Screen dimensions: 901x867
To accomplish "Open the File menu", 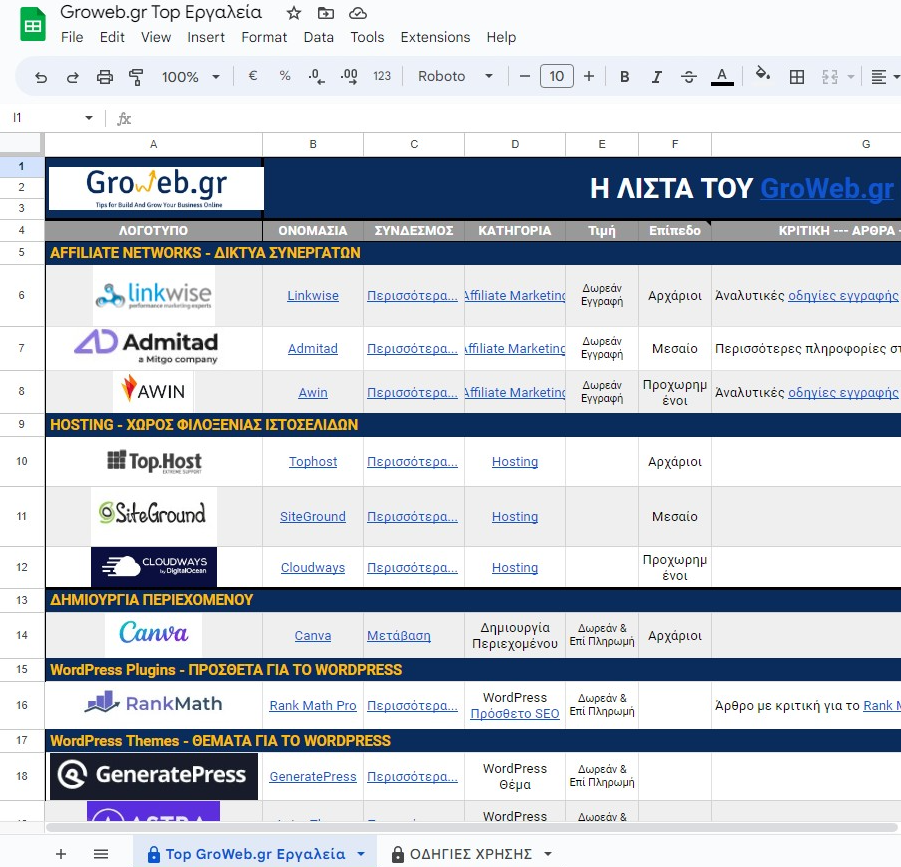I will (x=72, y=37).
